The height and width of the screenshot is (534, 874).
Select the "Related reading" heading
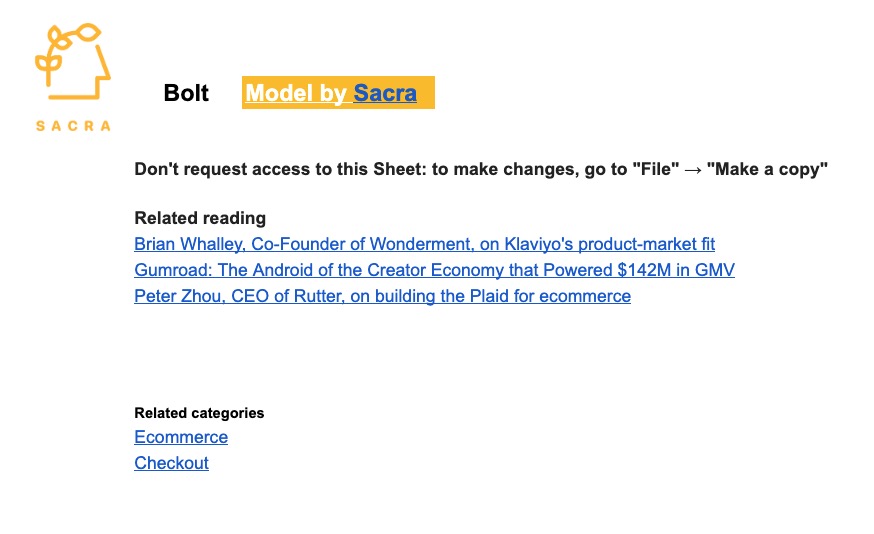click(200, 218)
